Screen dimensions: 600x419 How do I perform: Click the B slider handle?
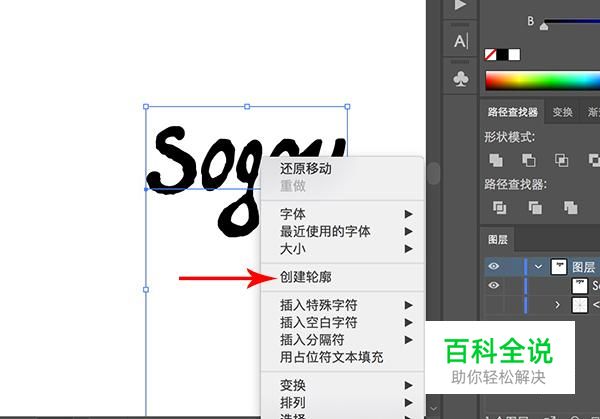(544, 26)
